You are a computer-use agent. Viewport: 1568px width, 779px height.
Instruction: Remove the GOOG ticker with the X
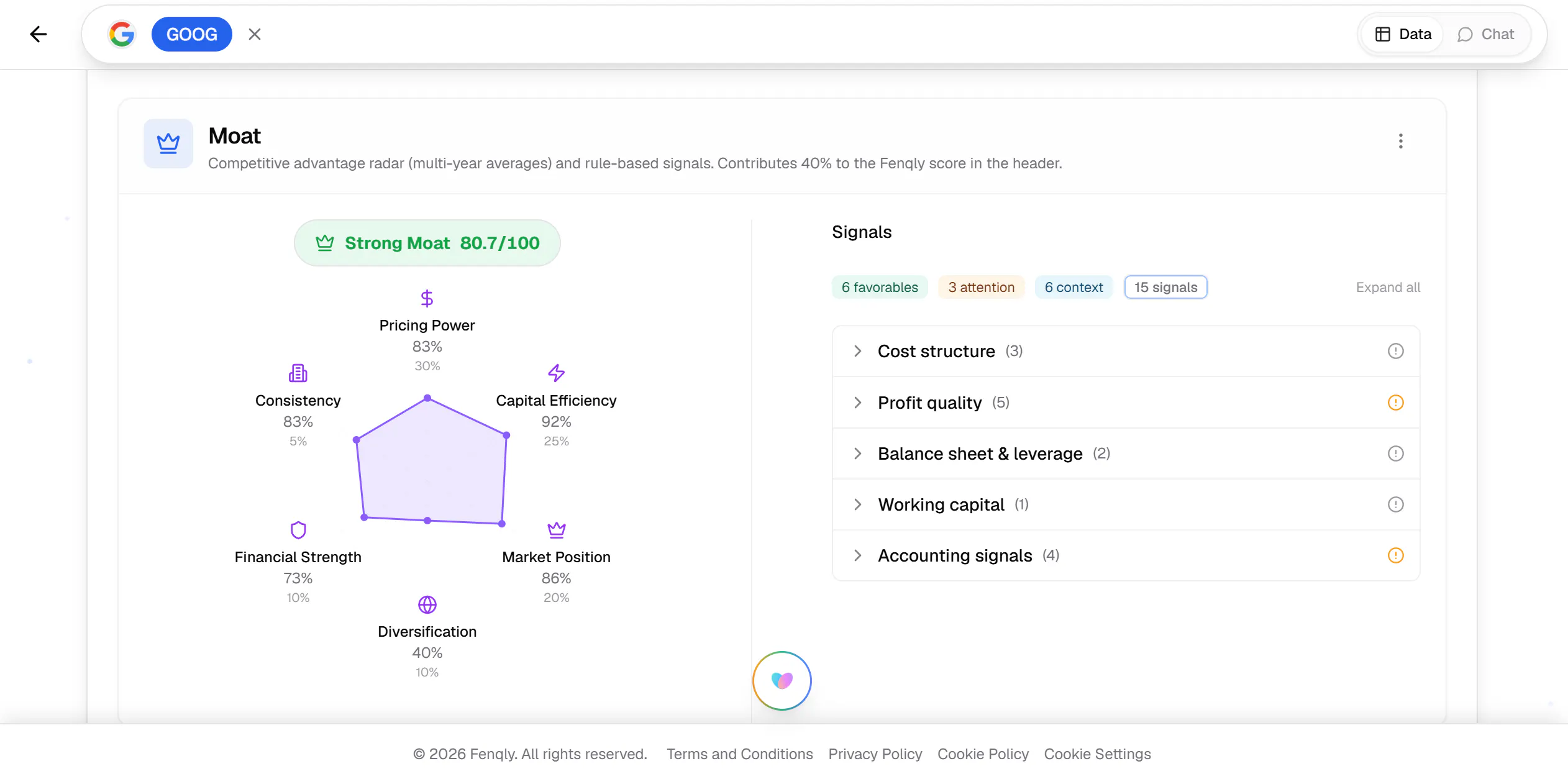pyautogui.click(x=255, y=34)
